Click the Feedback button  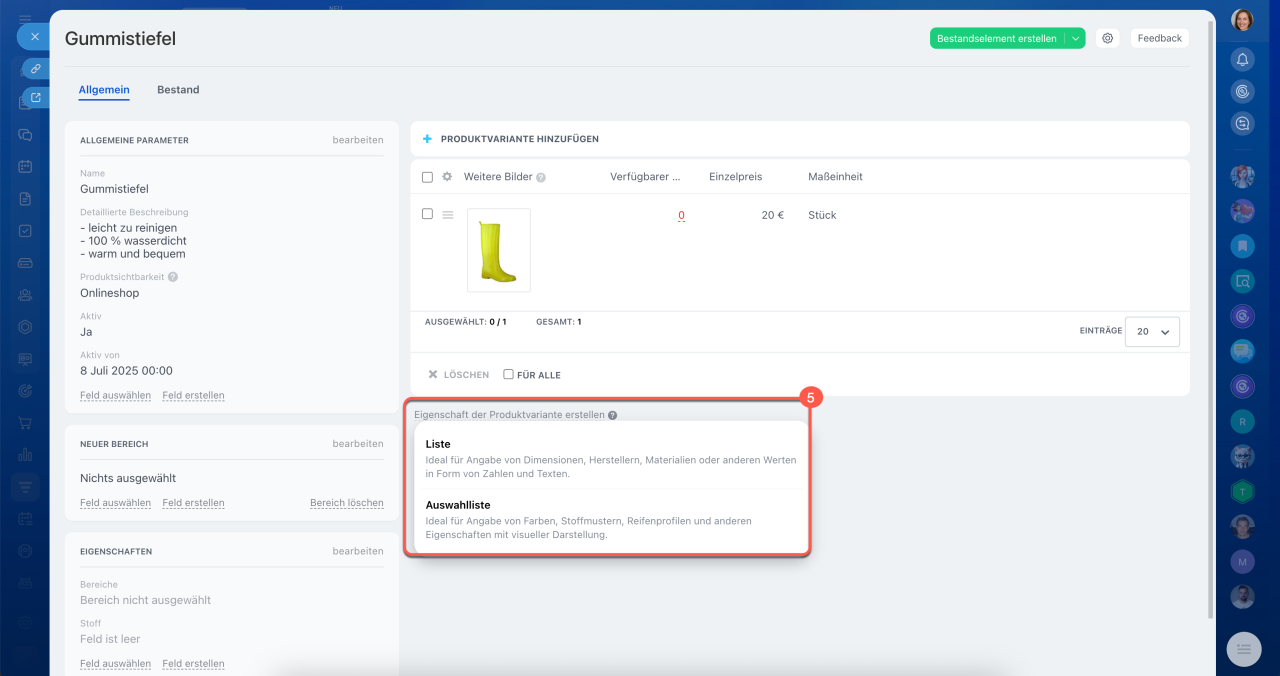pos(1159,38)
